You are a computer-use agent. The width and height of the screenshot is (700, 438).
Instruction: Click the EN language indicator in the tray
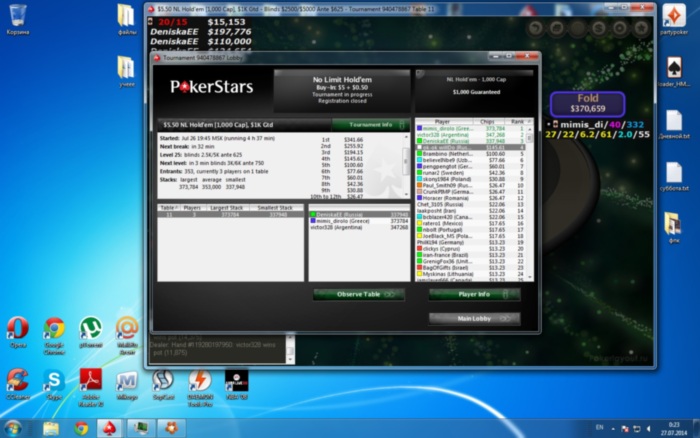click(x=600, y=428)
